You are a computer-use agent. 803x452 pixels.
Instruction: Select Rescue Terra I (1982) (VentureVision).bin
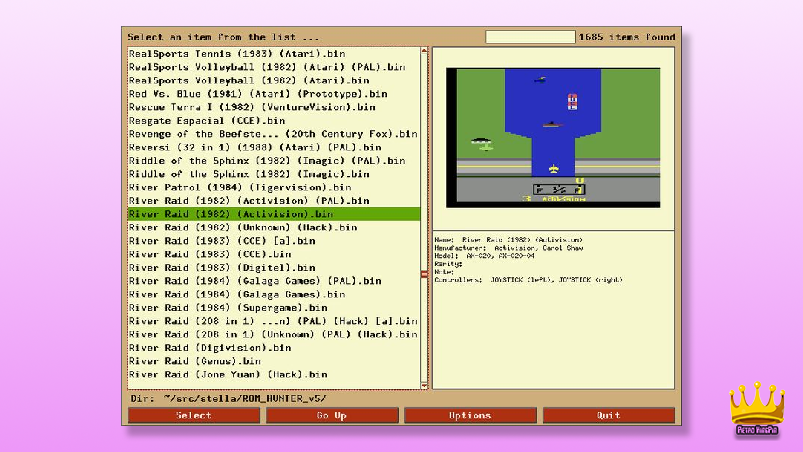coord(274,107)
